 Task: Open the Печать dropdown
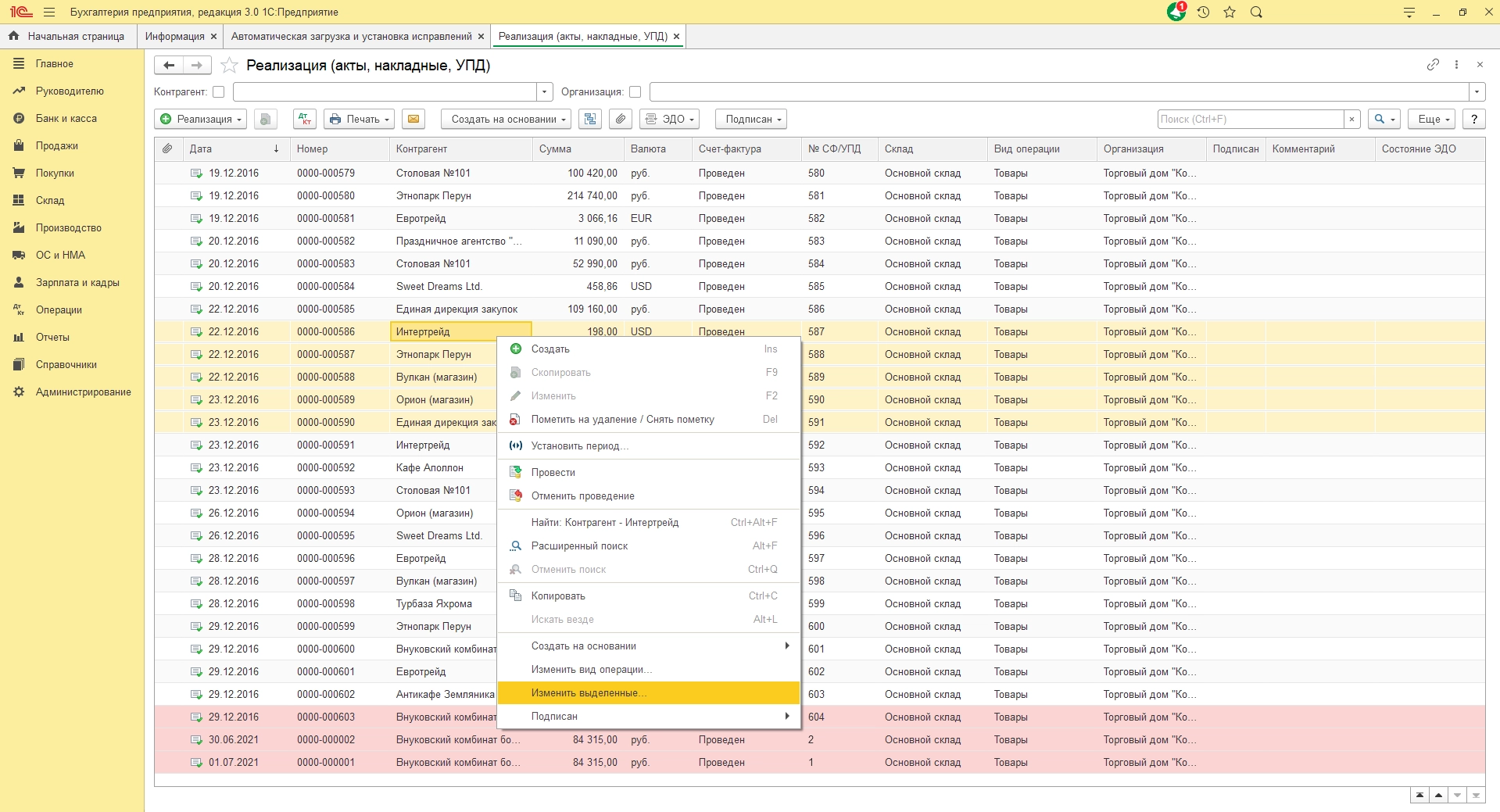pyautogui.click(x=359, y=120)
